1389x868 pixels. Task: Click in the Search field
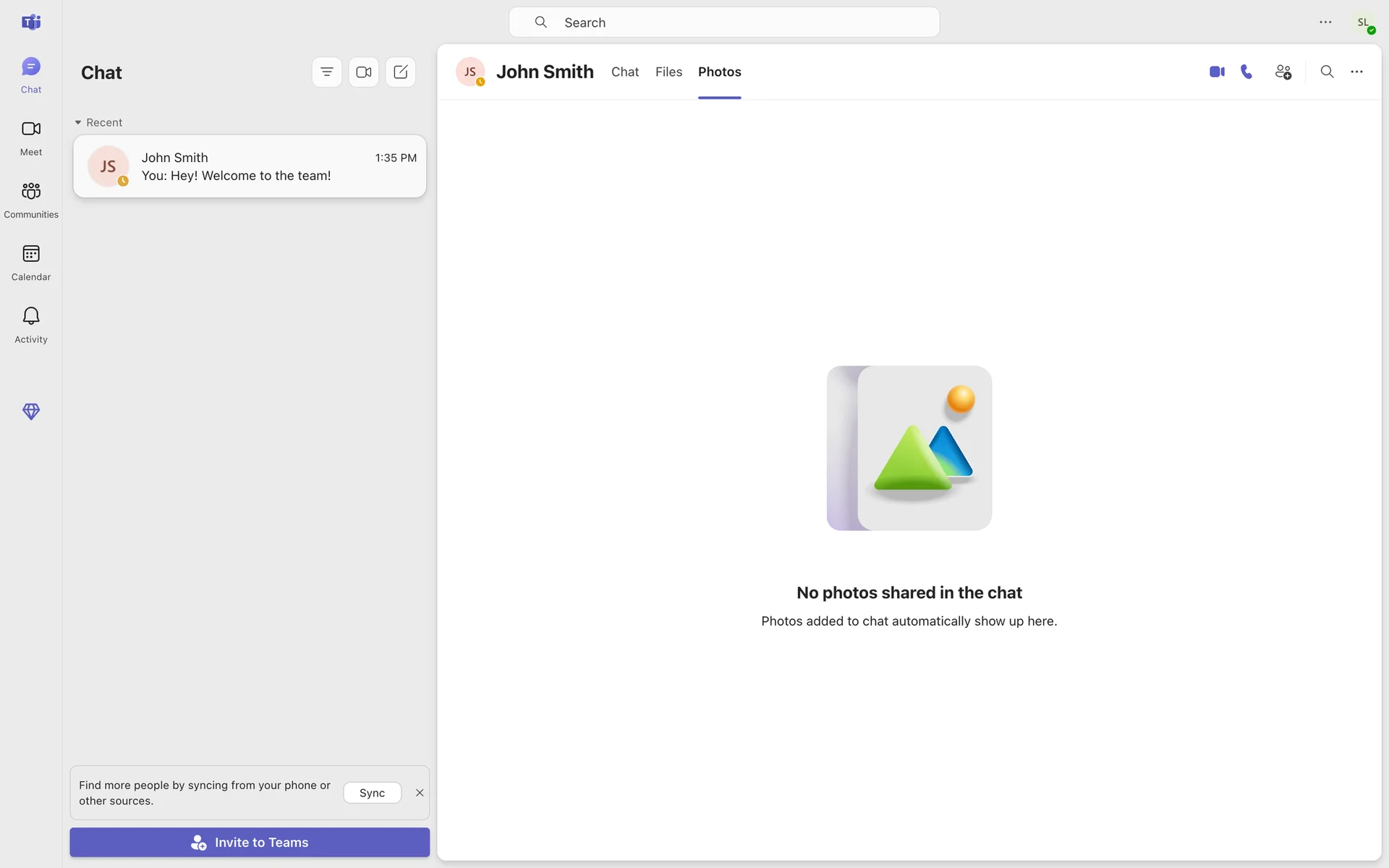tap(723, 22)
